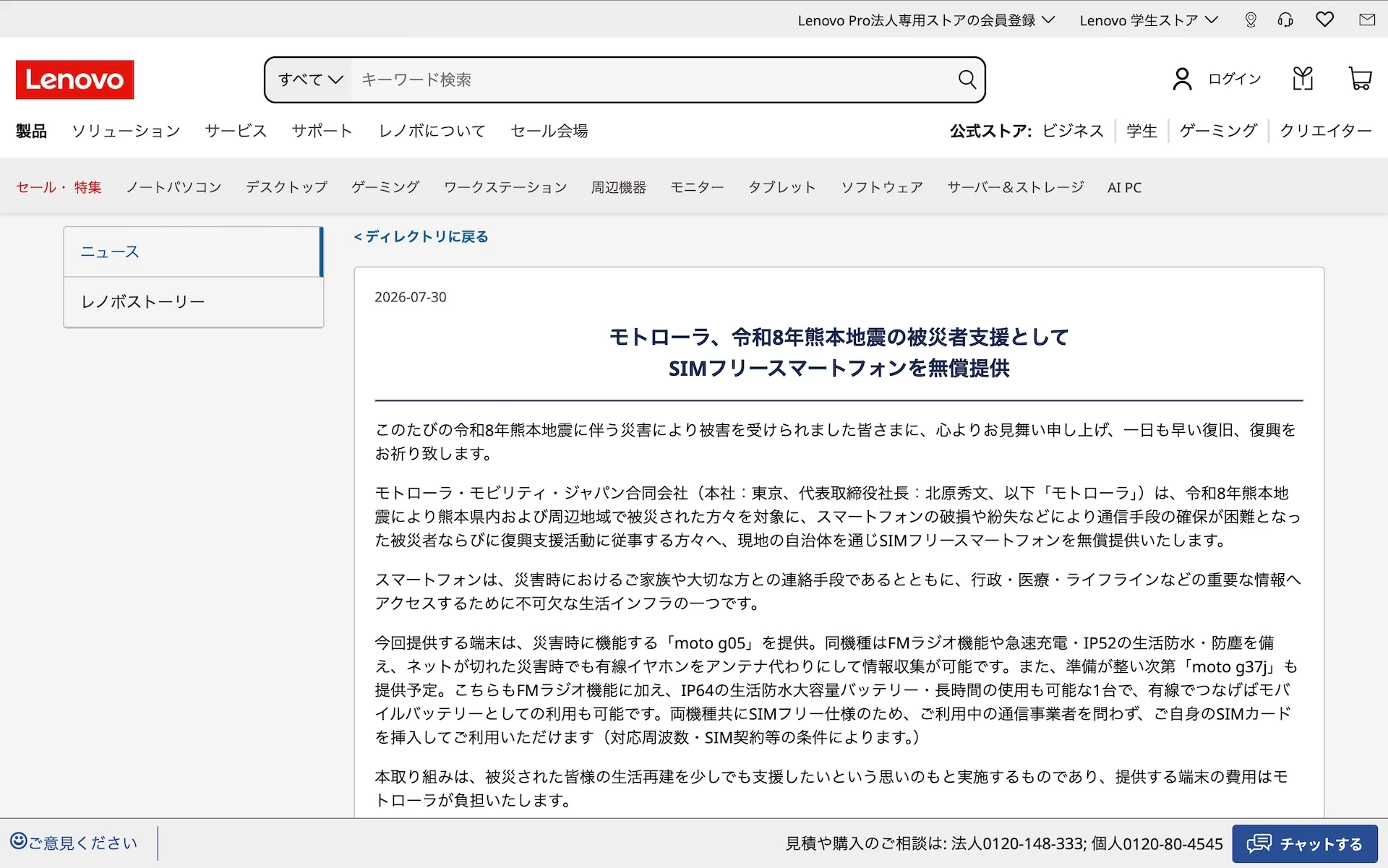Screen dimensions: 1388x868
Task: Click the search magnifier icon
Action: pos(967,80)
